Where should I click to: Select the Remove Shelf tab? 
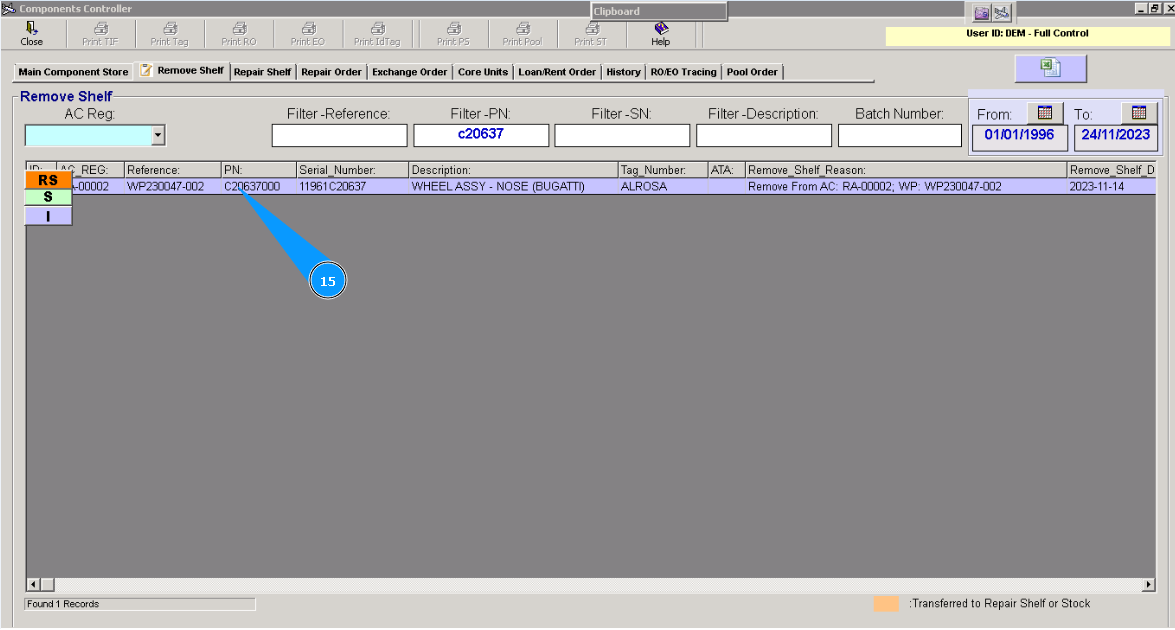pos(182,70)
